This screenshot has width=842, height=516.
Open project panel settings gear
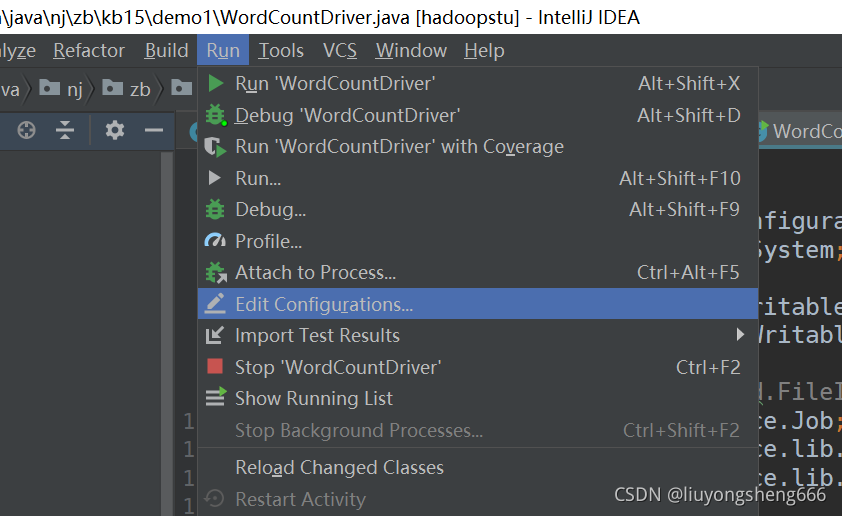click(114, 130)
